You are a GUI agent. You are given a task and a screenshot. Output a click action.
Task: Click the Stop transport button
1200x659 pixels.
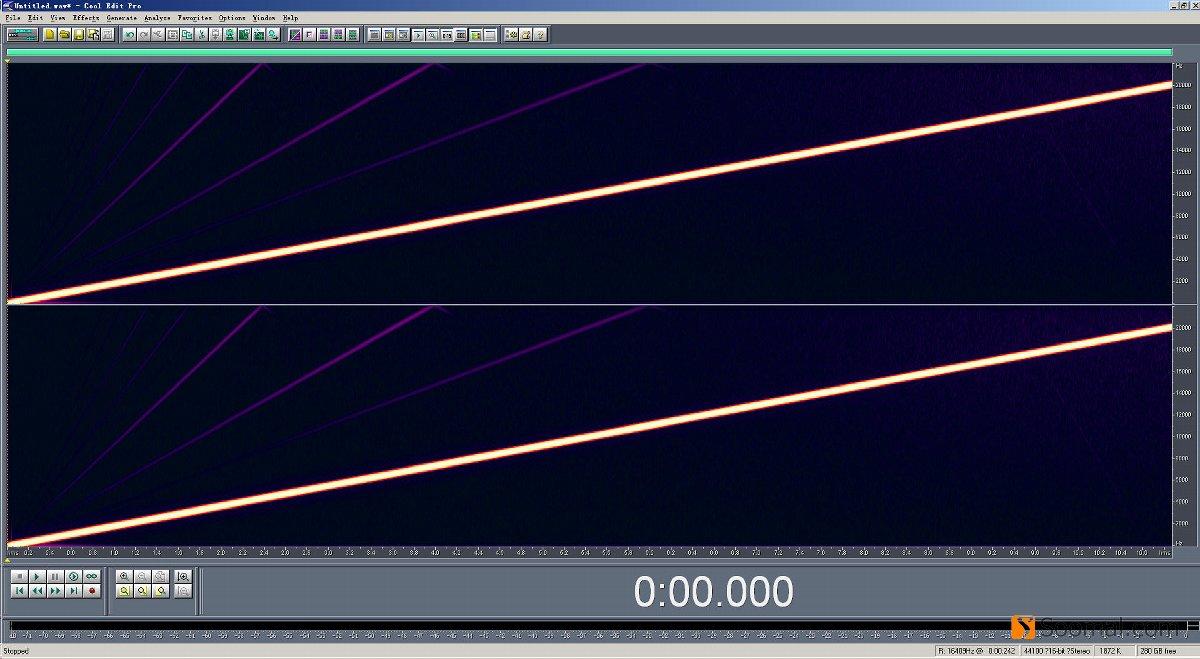pyautogui.click(x=19, y=577)
